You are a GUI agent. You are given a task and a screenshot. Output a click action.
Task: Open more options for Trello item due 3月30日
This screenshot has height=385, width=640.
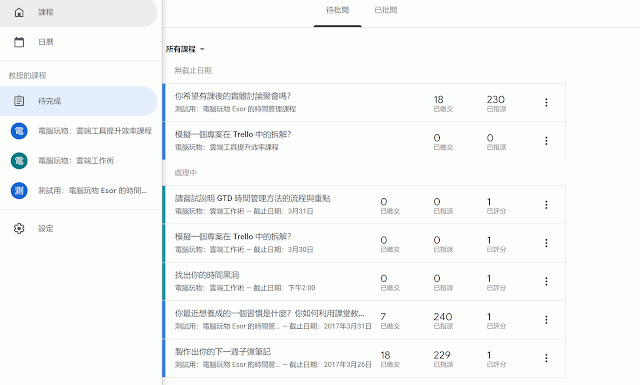click(546, 243)
